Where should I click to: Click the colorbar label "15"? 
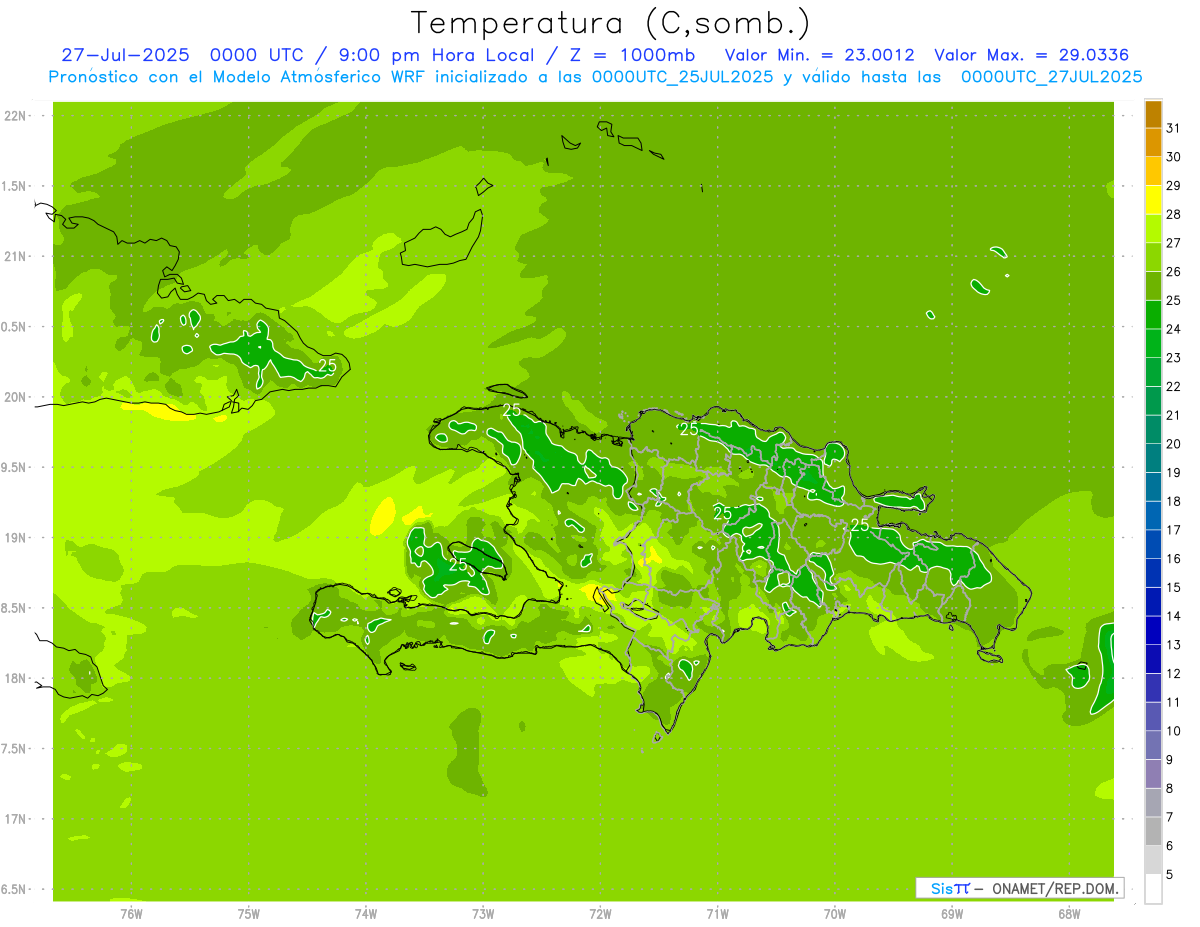click(1174, 587)
